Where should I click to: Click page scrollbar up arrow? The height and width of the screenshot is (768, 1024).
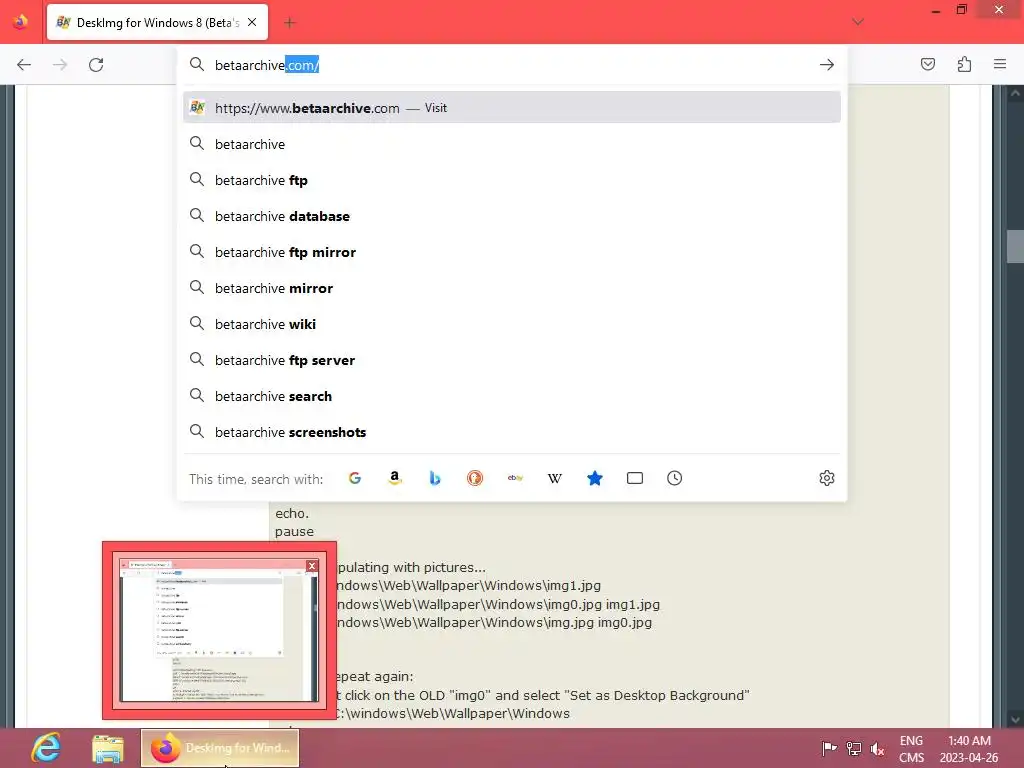coord(1015,93)
